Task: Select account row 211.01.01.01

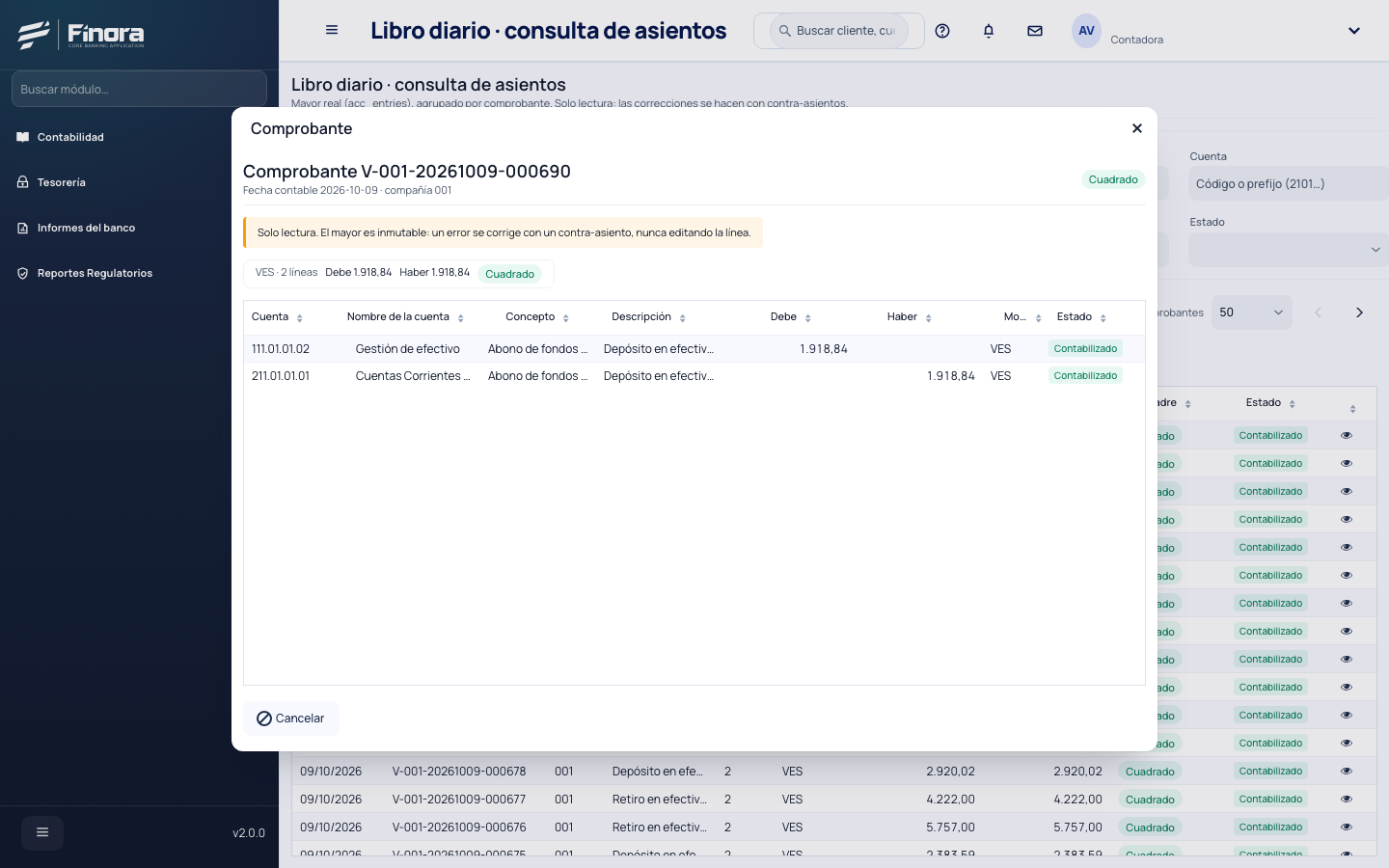Action: (x=694, y=376)
